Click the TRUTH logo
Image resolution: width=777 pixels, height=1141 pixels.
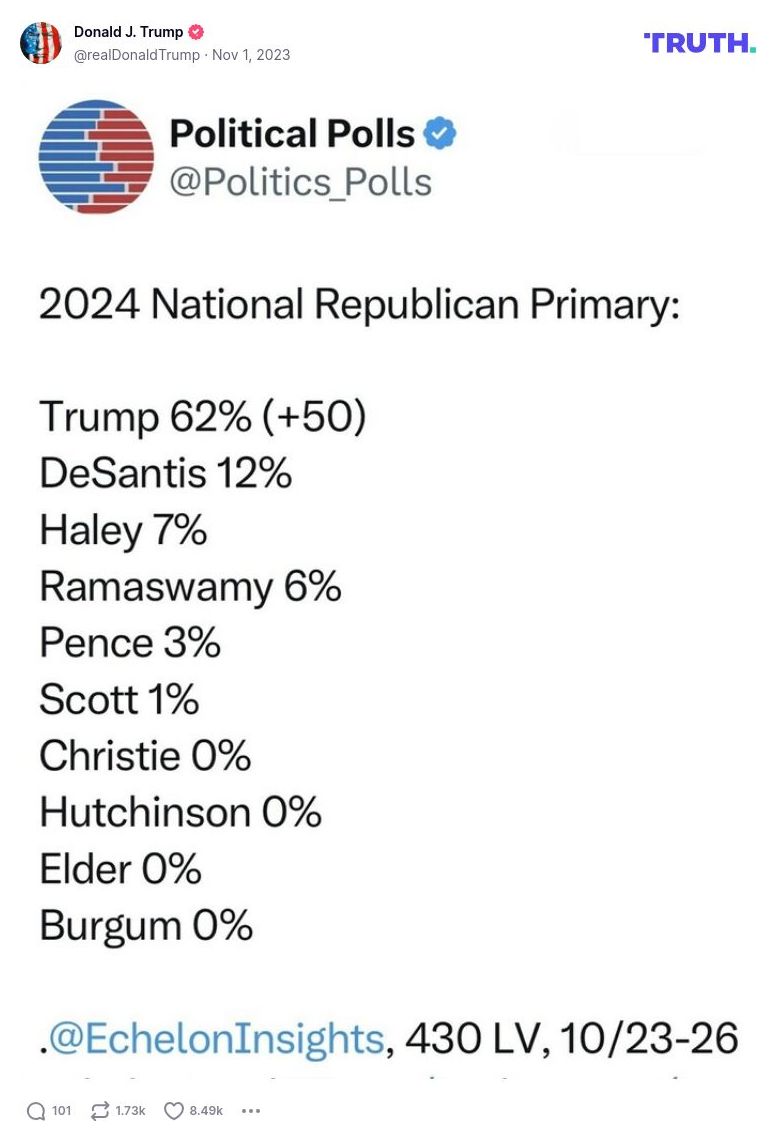[700, 43]
